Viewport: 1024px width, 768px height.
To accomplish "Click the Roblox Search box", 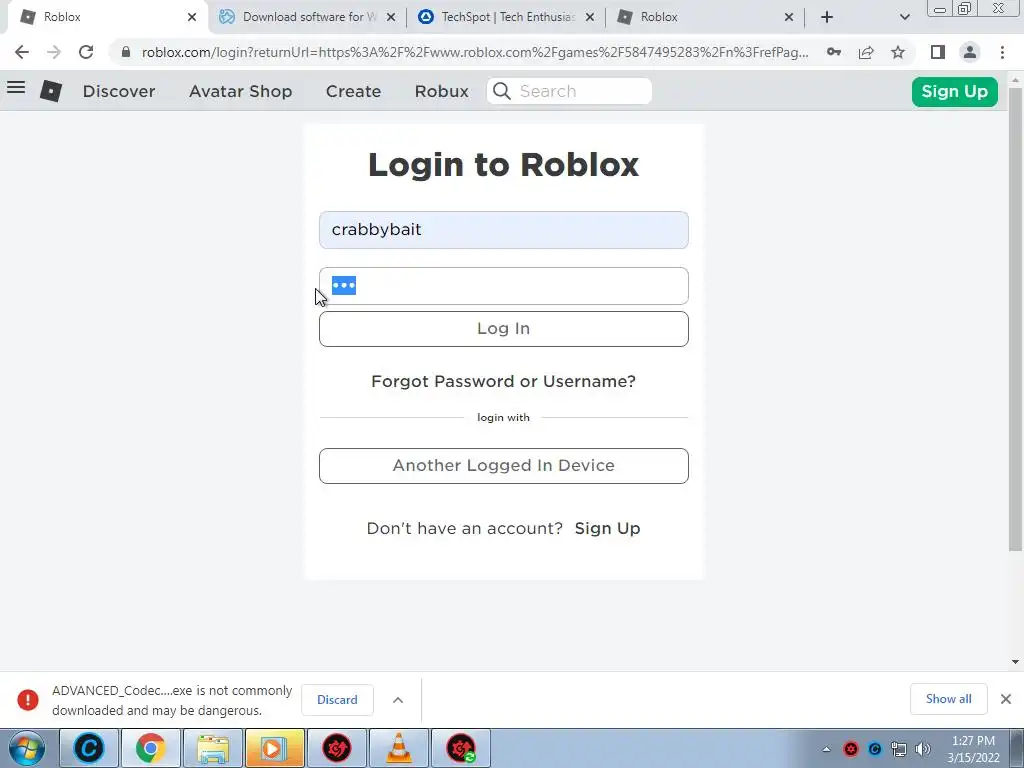I will pyautogui.click(x=569, y=91).
